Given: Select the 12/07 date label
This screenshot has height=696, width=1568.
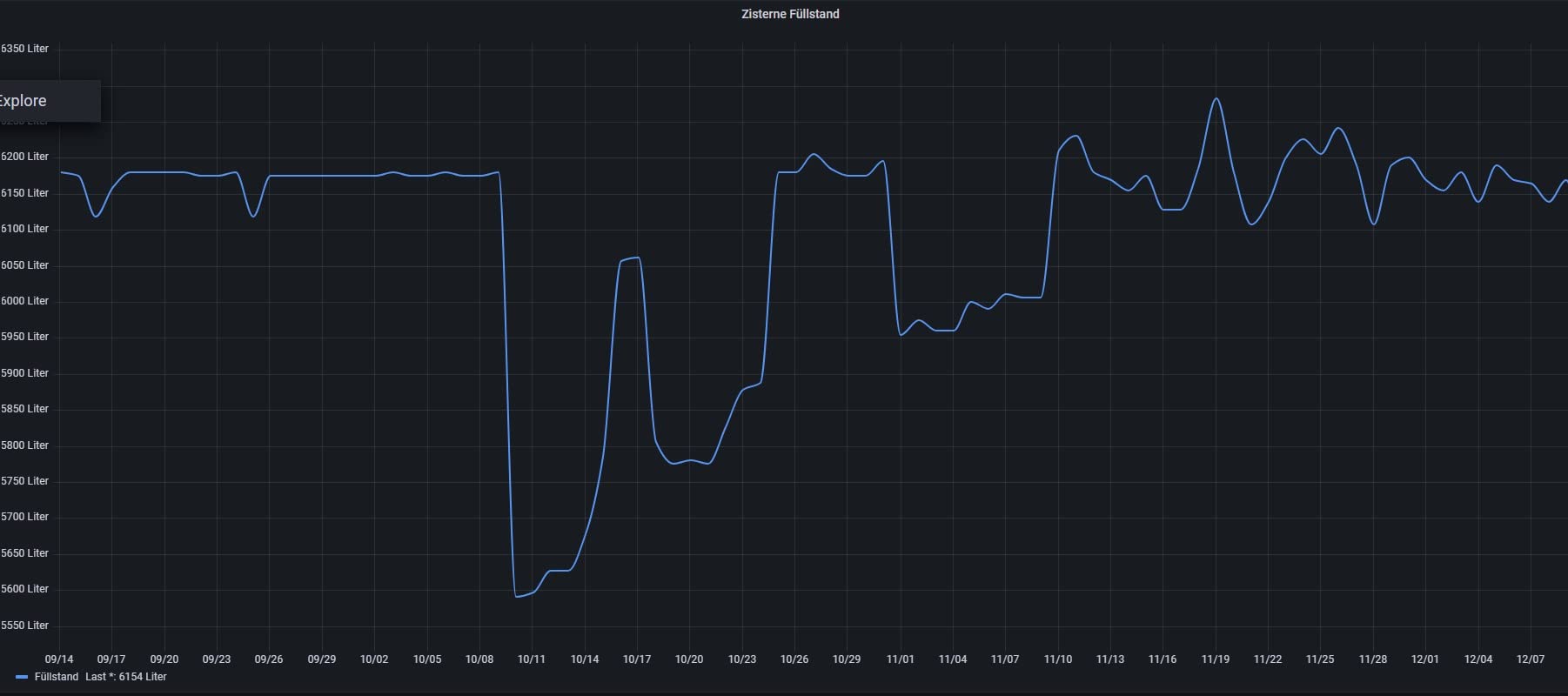Looking at the screenshot, I should [x=1530, y=659].
